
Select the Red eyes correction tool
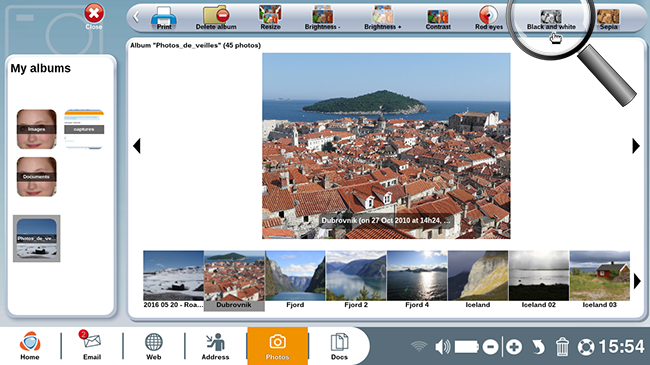489,19
